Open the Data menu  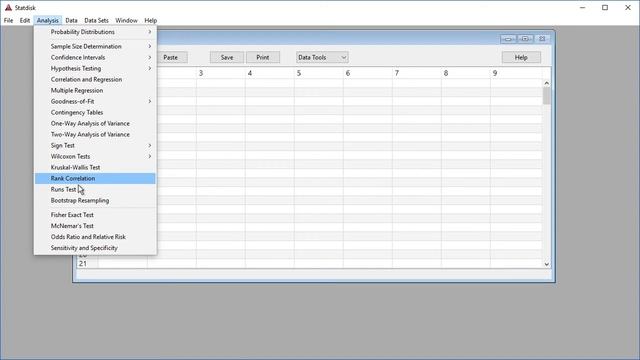pyautogui.click(x=71, y=20)
